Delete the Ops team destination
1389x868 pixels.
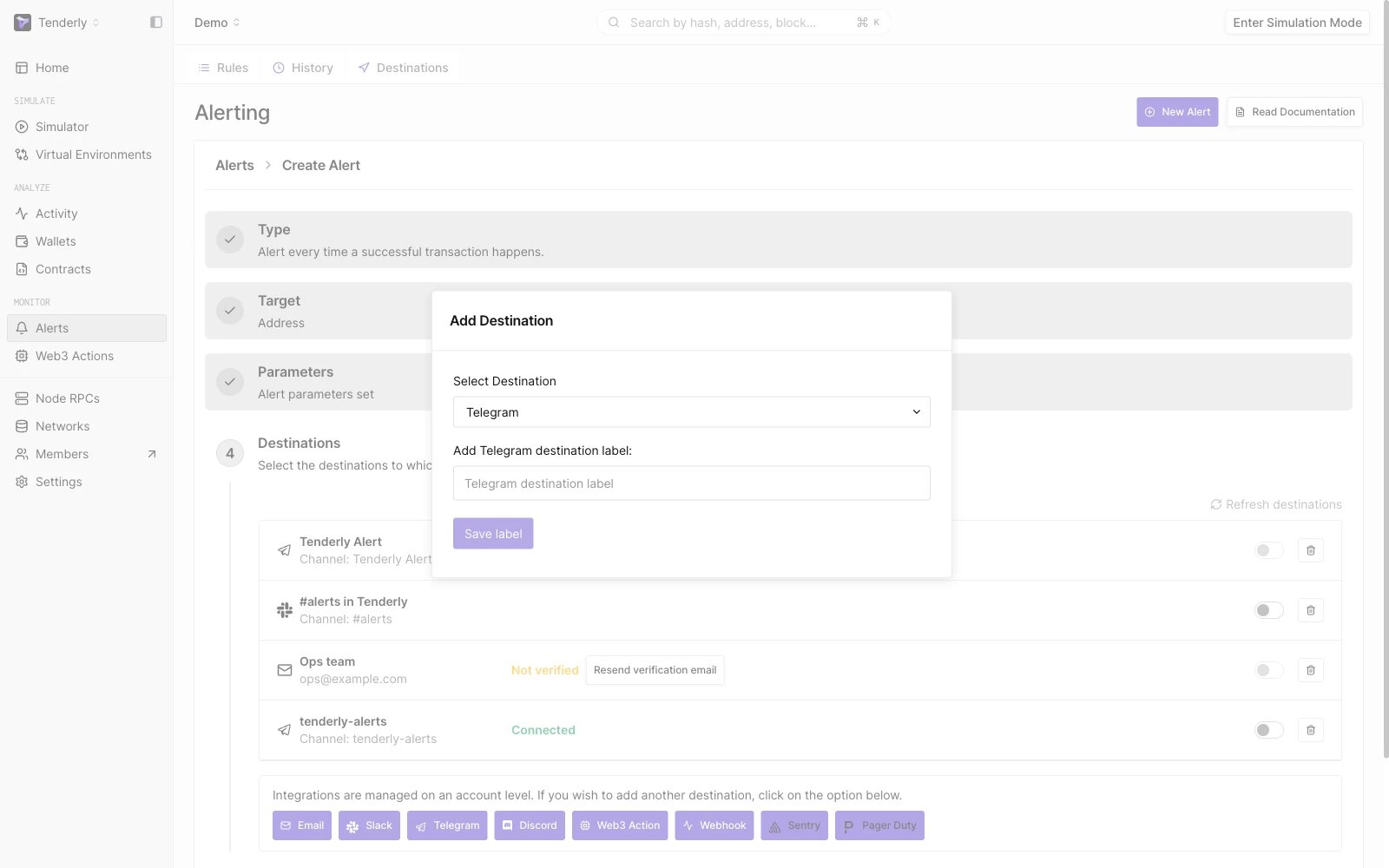tap(1311, 670)
